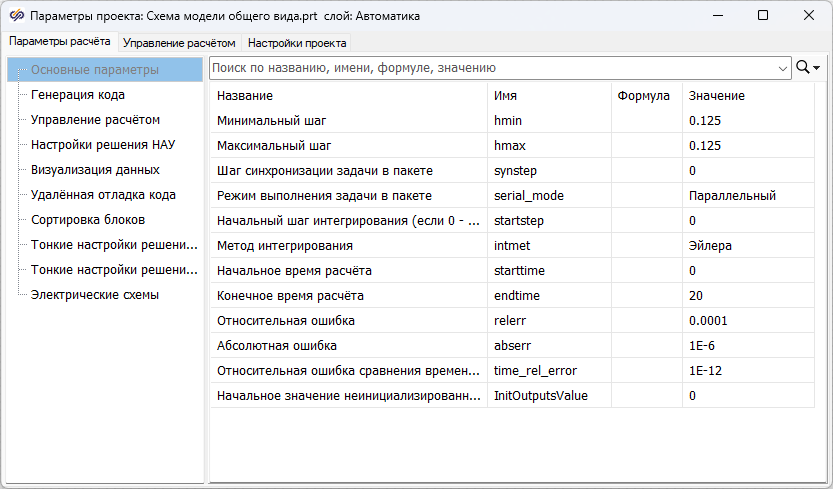This screenshot has width=833, height=489.
Task: Open the Настройки проекта tab
Action: pyautogui.click(x=297, y=43)
